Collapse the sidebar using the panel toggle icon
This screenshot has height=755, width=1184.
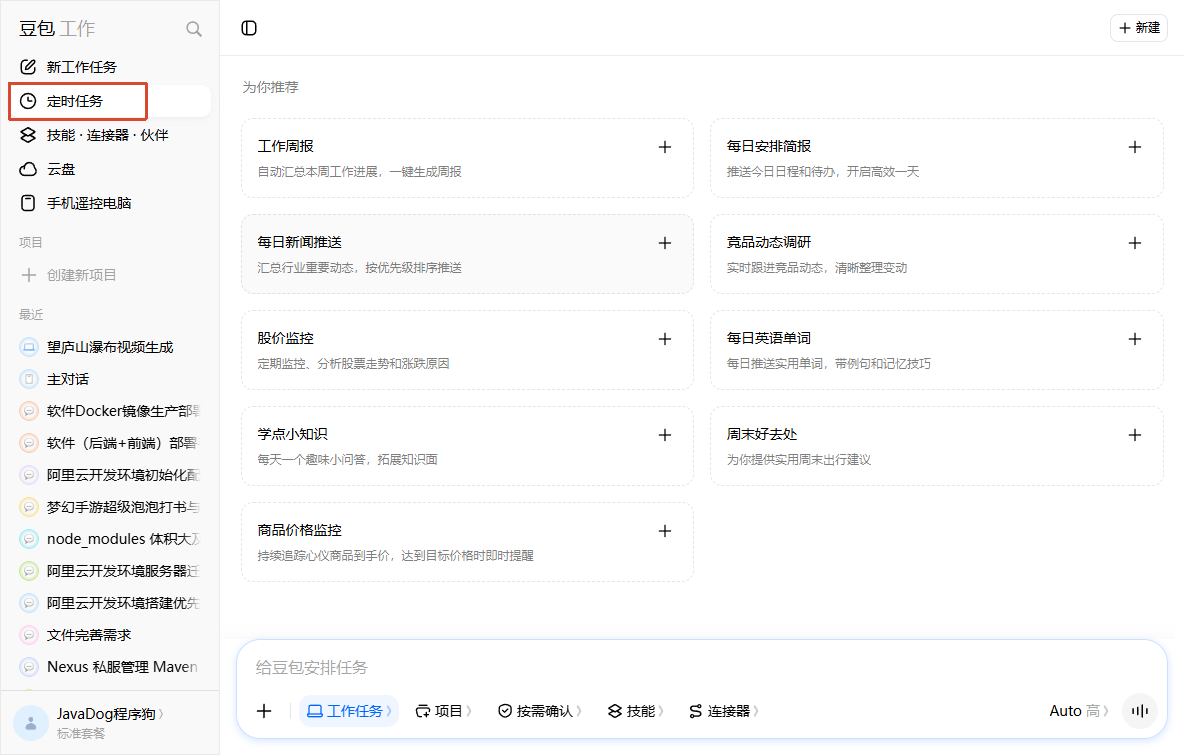[x=249, y=28]
